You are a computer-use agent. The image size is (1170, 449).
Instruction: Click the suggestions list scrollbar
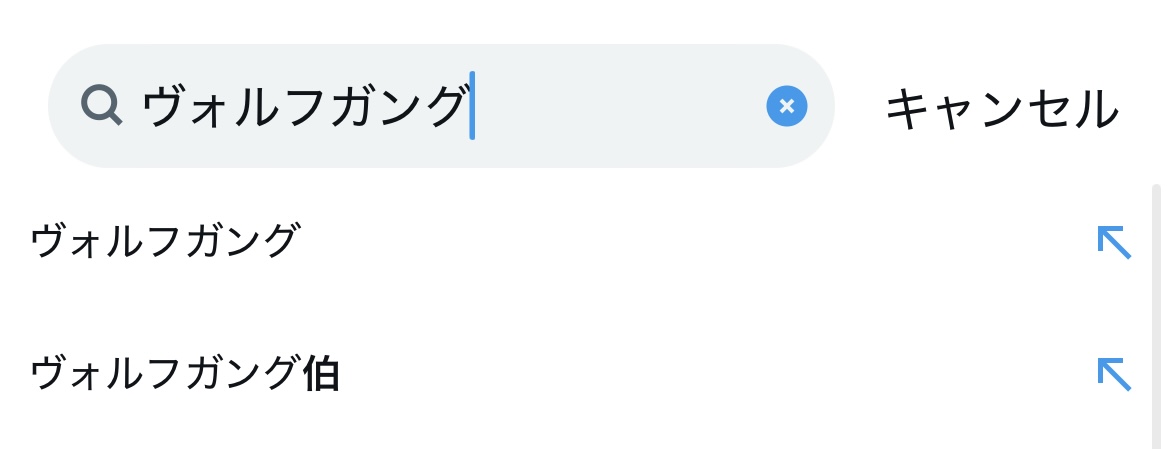point(1157,310)
